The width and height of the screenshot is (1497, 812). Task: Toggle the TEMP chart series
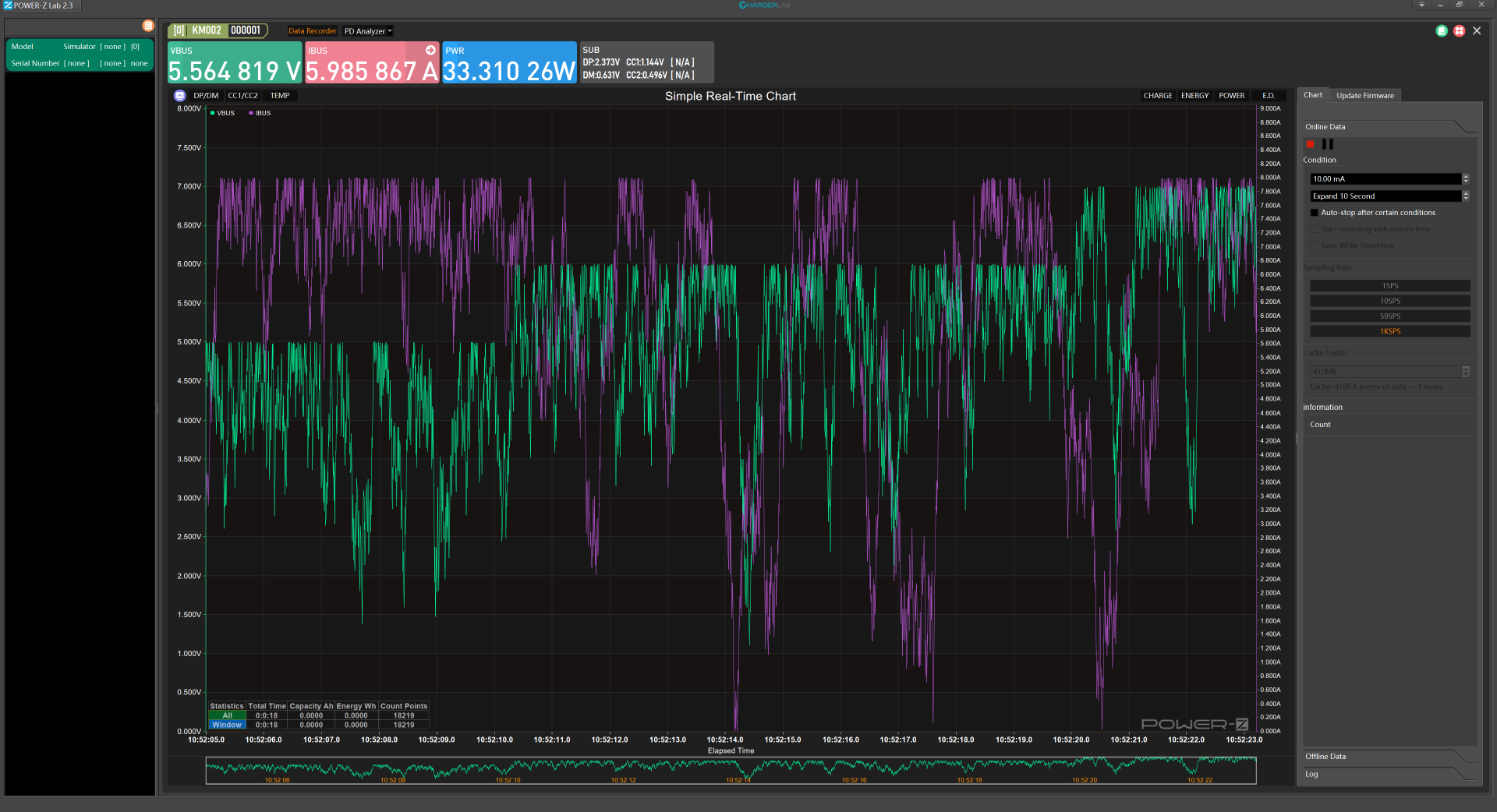279,96
